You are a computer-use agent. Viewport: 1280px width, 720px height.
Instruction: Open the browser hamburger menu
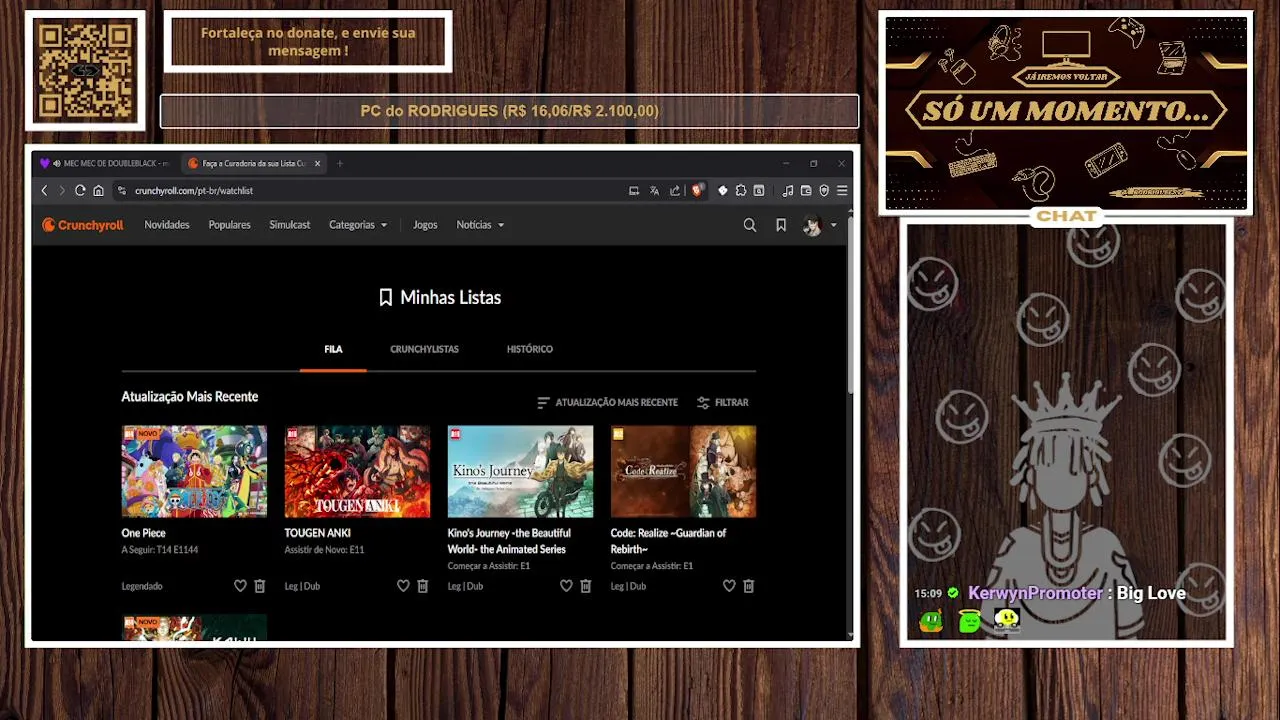click(842, 190)
